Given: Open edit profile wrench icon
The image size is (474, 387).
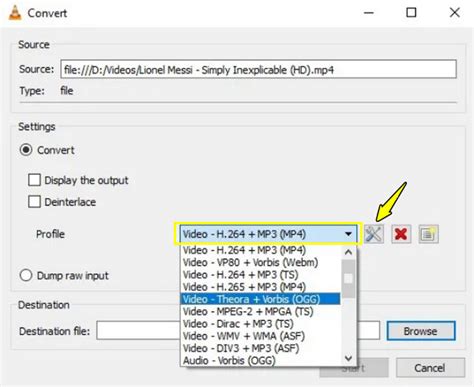Looking at the screenshot, I should click(x=374, y=234).
